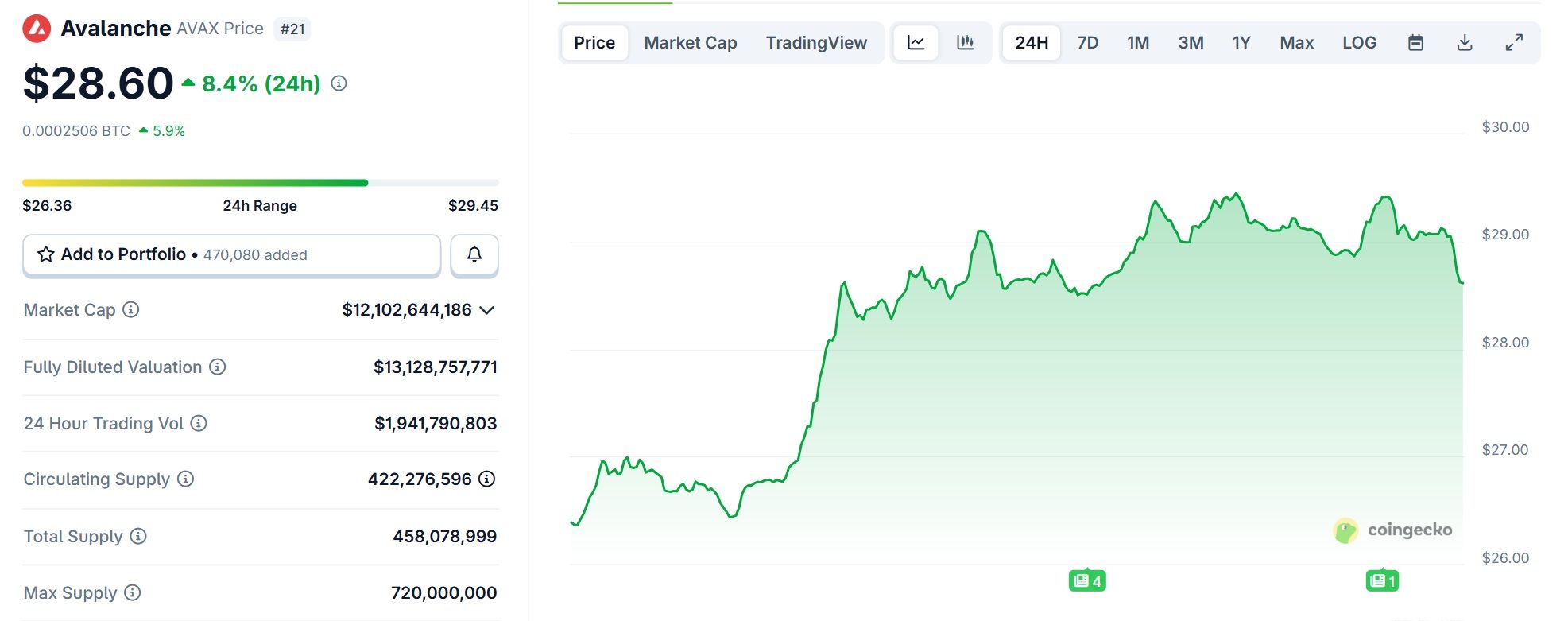Switch to candlestick chart view icon
The height and width of the screenshot is (621, 1568).
pyautogui.click(x=966, y=43)
